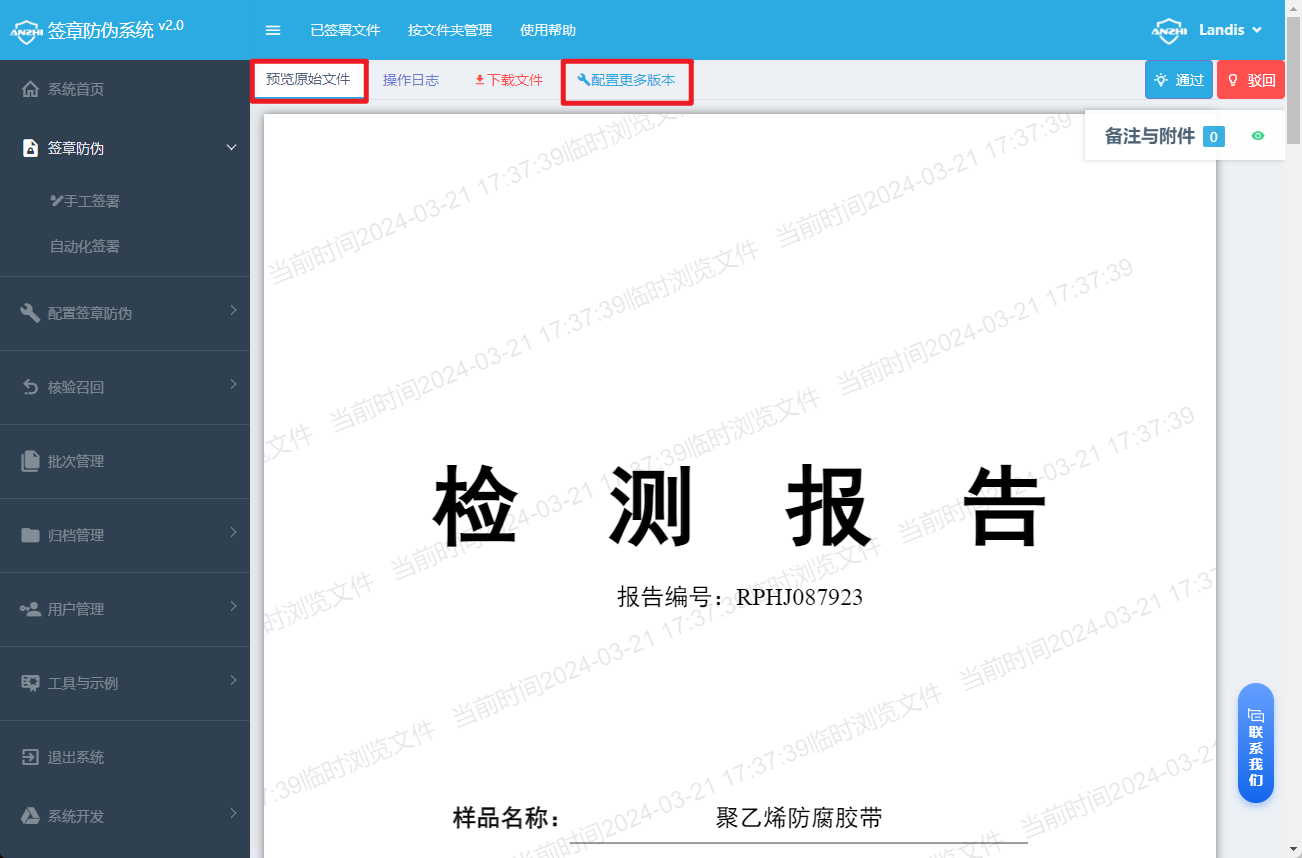Switch to the 操作日志 tab
1302x858 pixels.
click(x=411, y=80)
